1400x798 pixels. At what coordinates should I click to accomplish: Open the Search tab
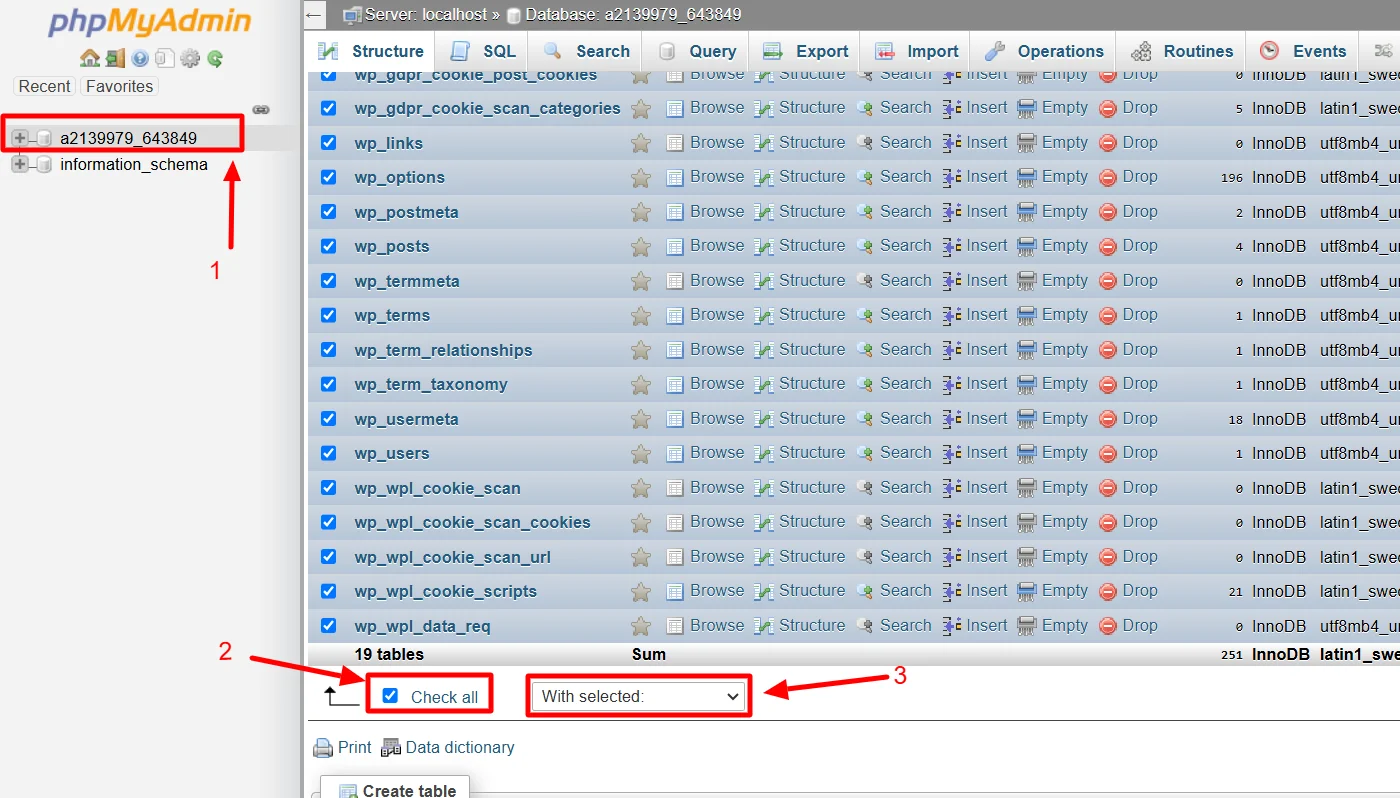[x=587, y=52]
